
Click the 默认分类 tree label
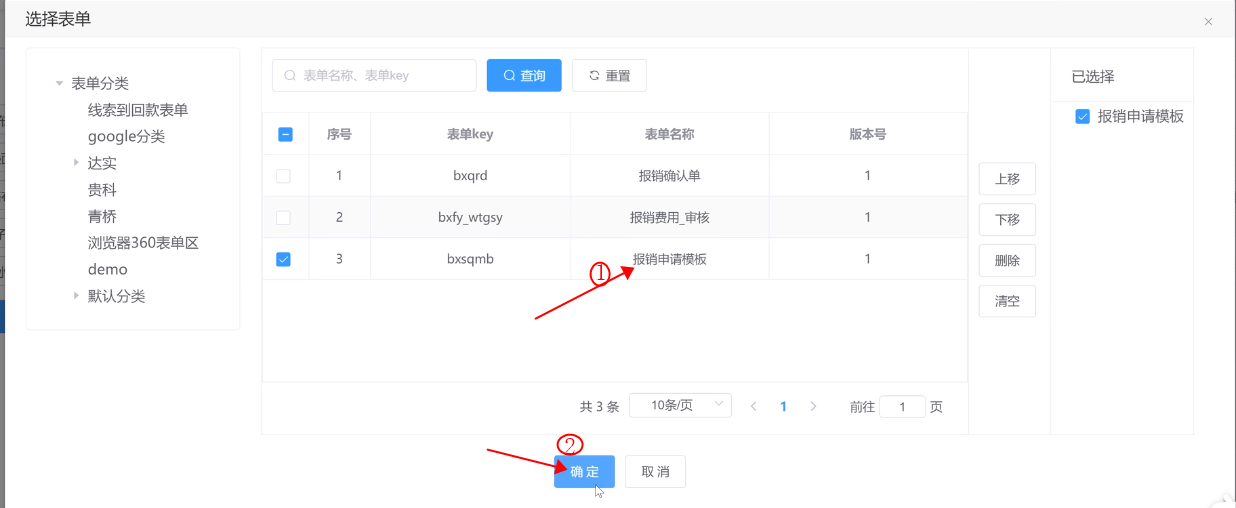tap(116, 296)
